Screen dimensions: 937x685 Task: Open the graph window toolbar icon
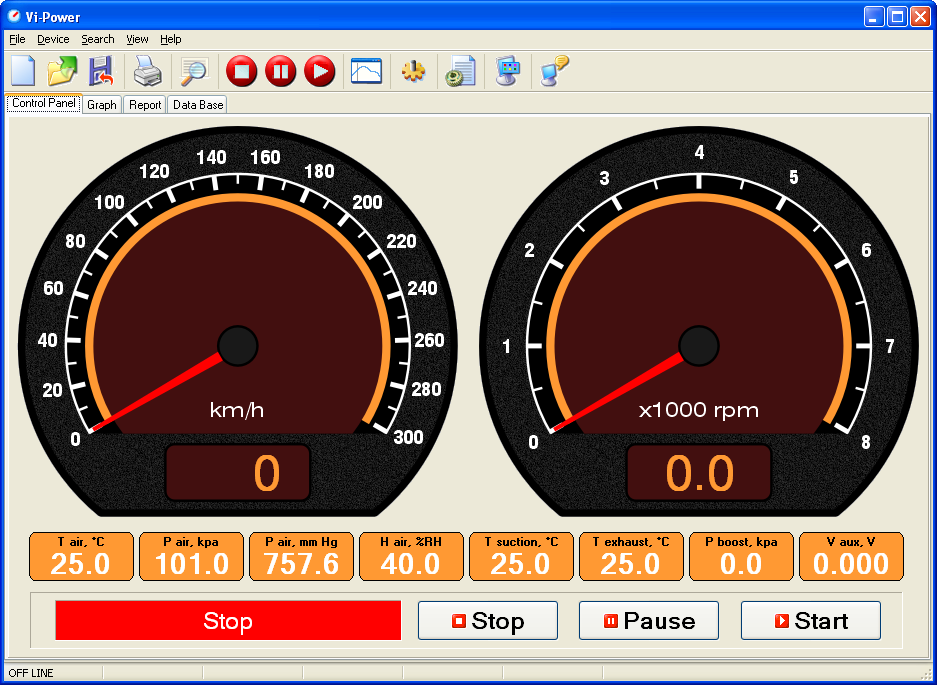(366, 71)
